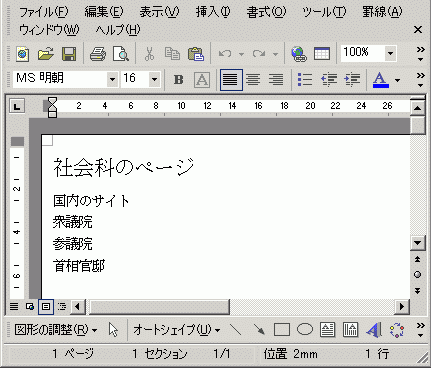Open the ウィンドウ(W) menu

49,30
